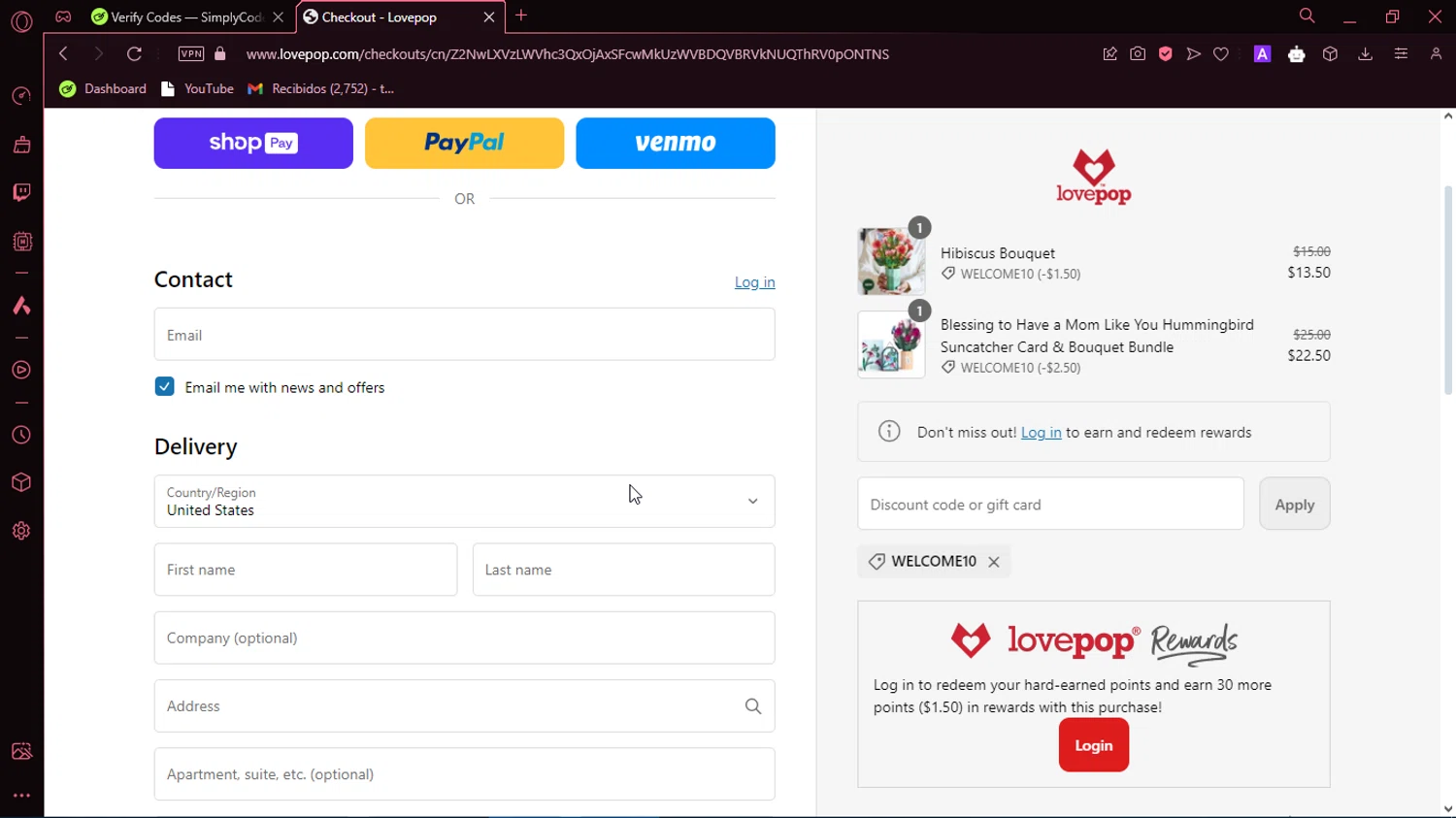Click the red Login rewards button
This screenshot has width=1456, height=818.
pyautogui.click(x=1094, y=745)
